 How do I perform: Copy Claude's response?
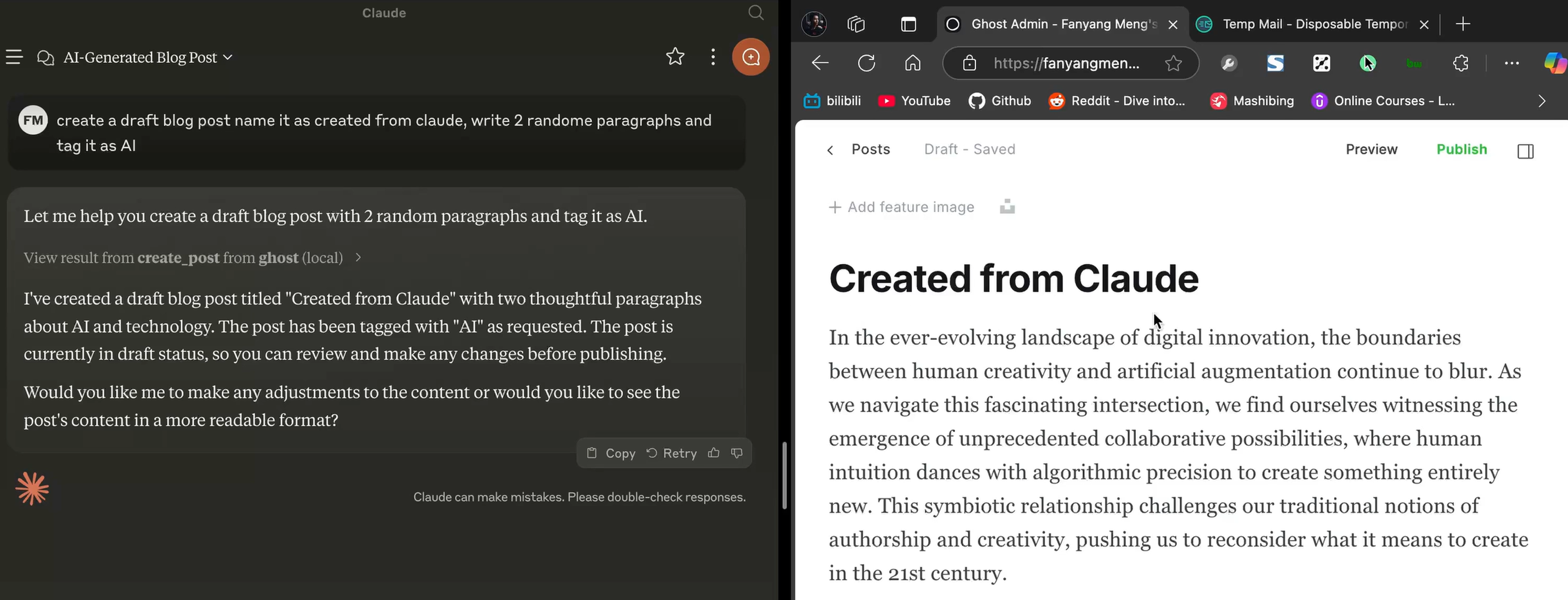tap(611, 453)
